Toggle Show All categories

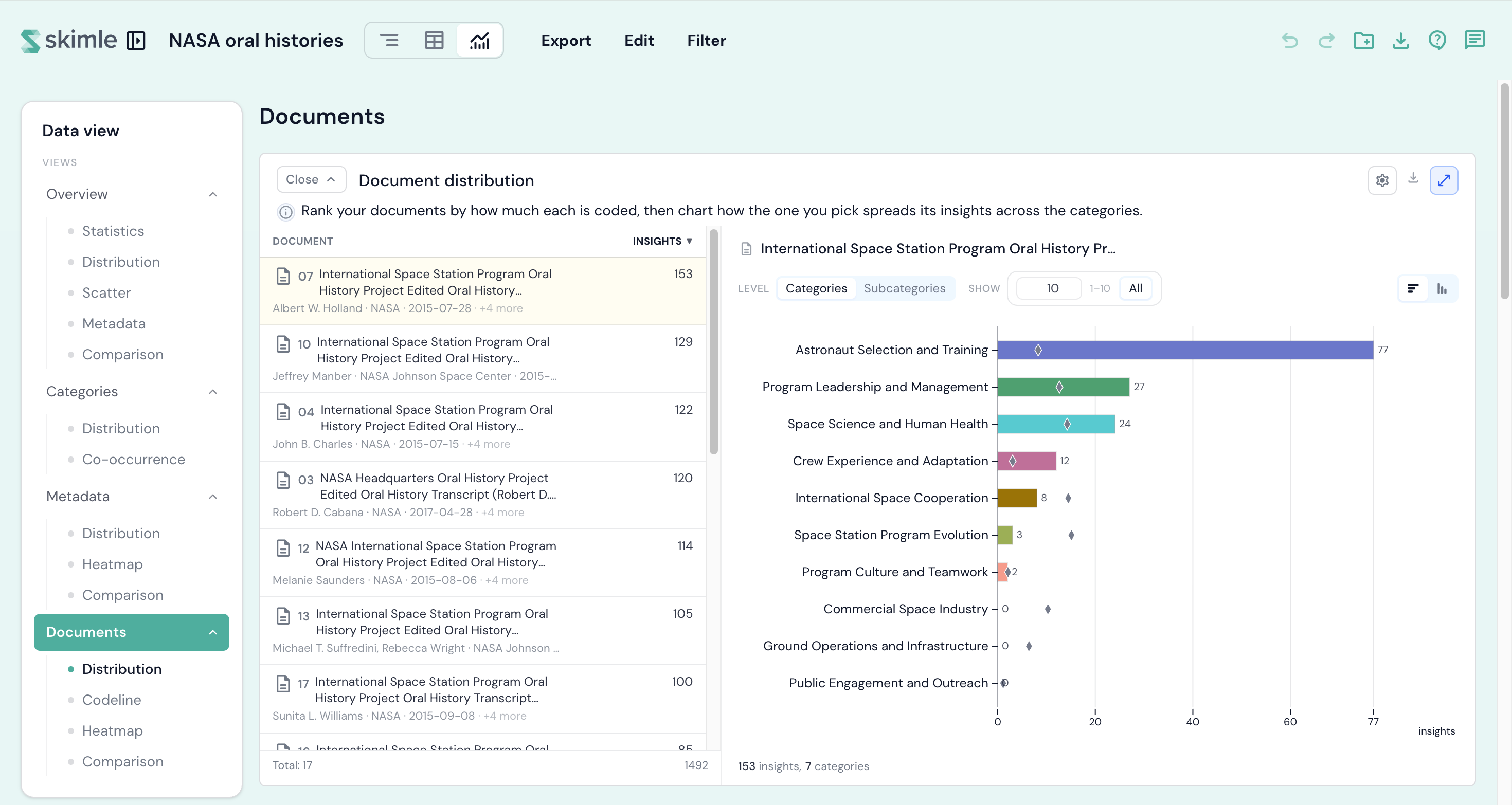(x=1135, y=288)
